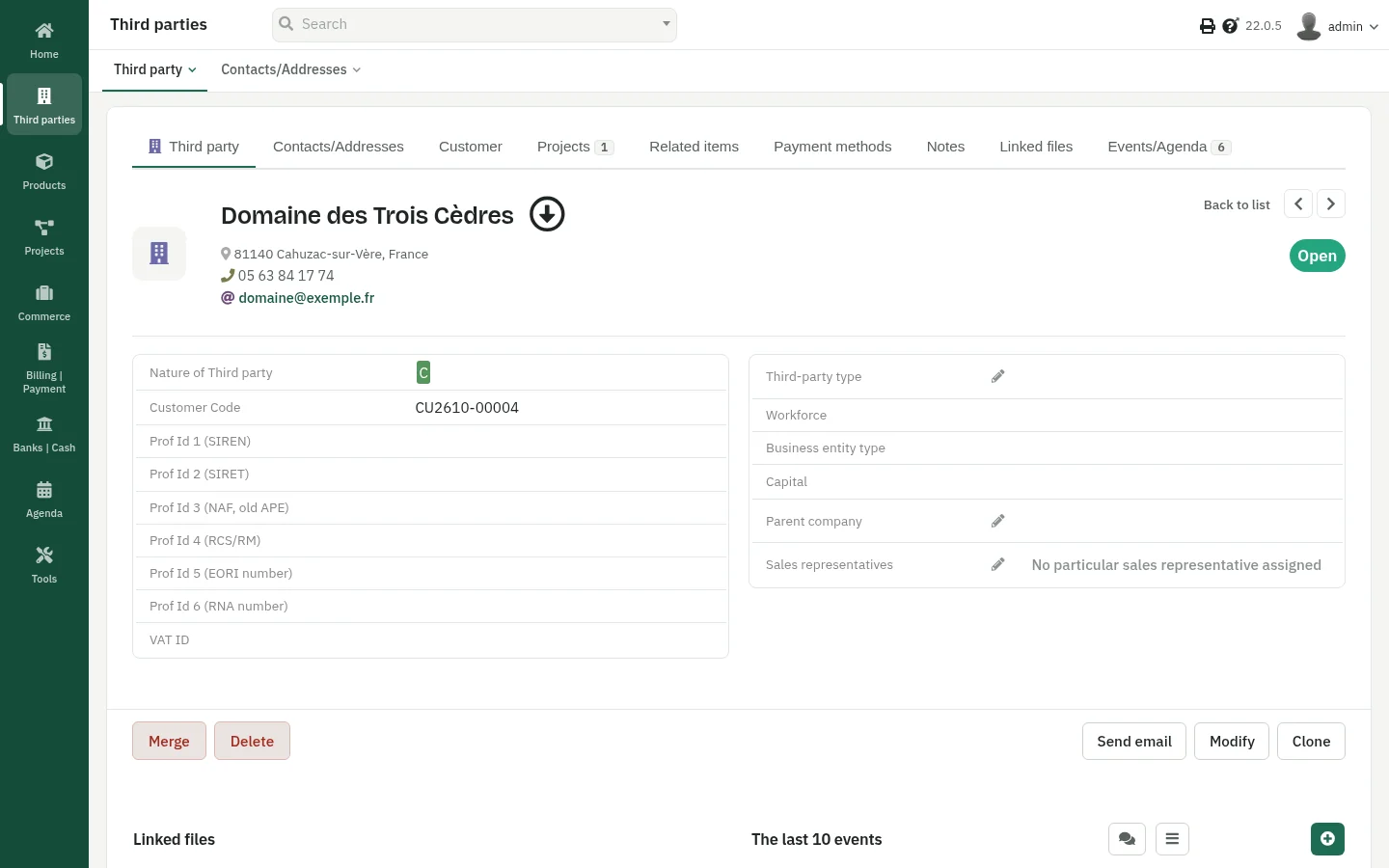Go to previous record arrow

1298,203
